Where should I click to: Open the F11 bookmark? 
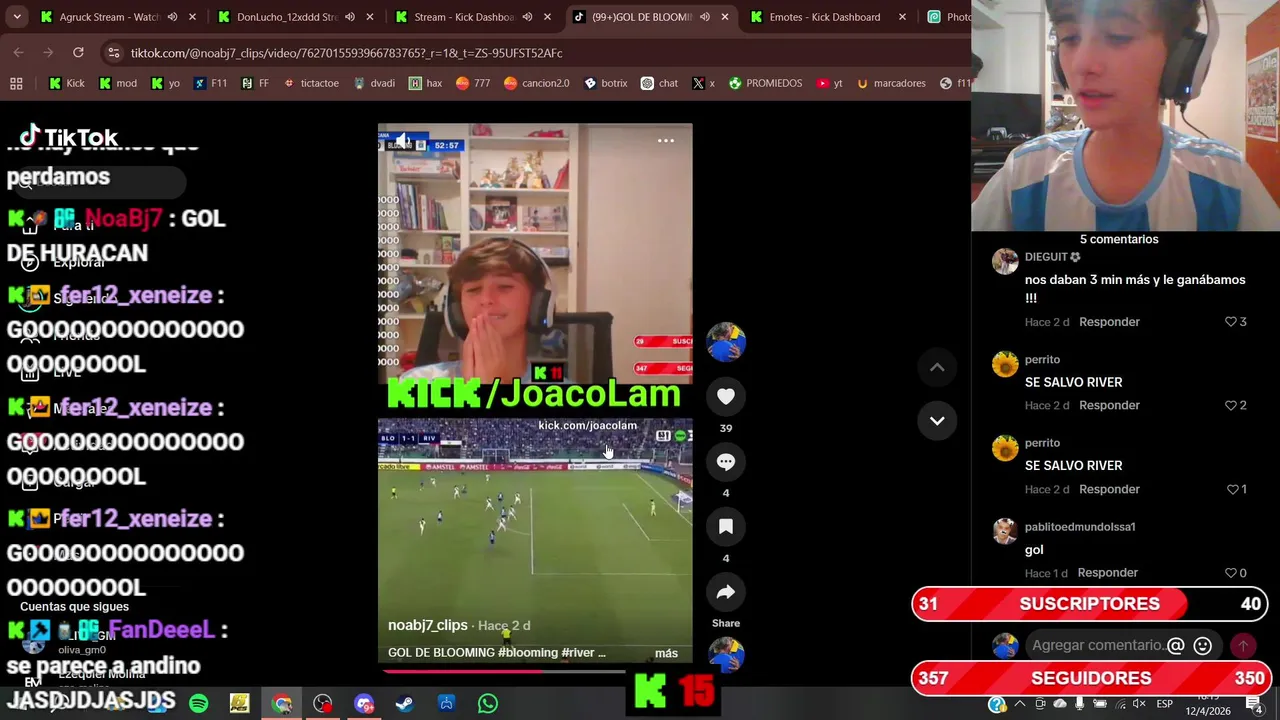point(210,83)
